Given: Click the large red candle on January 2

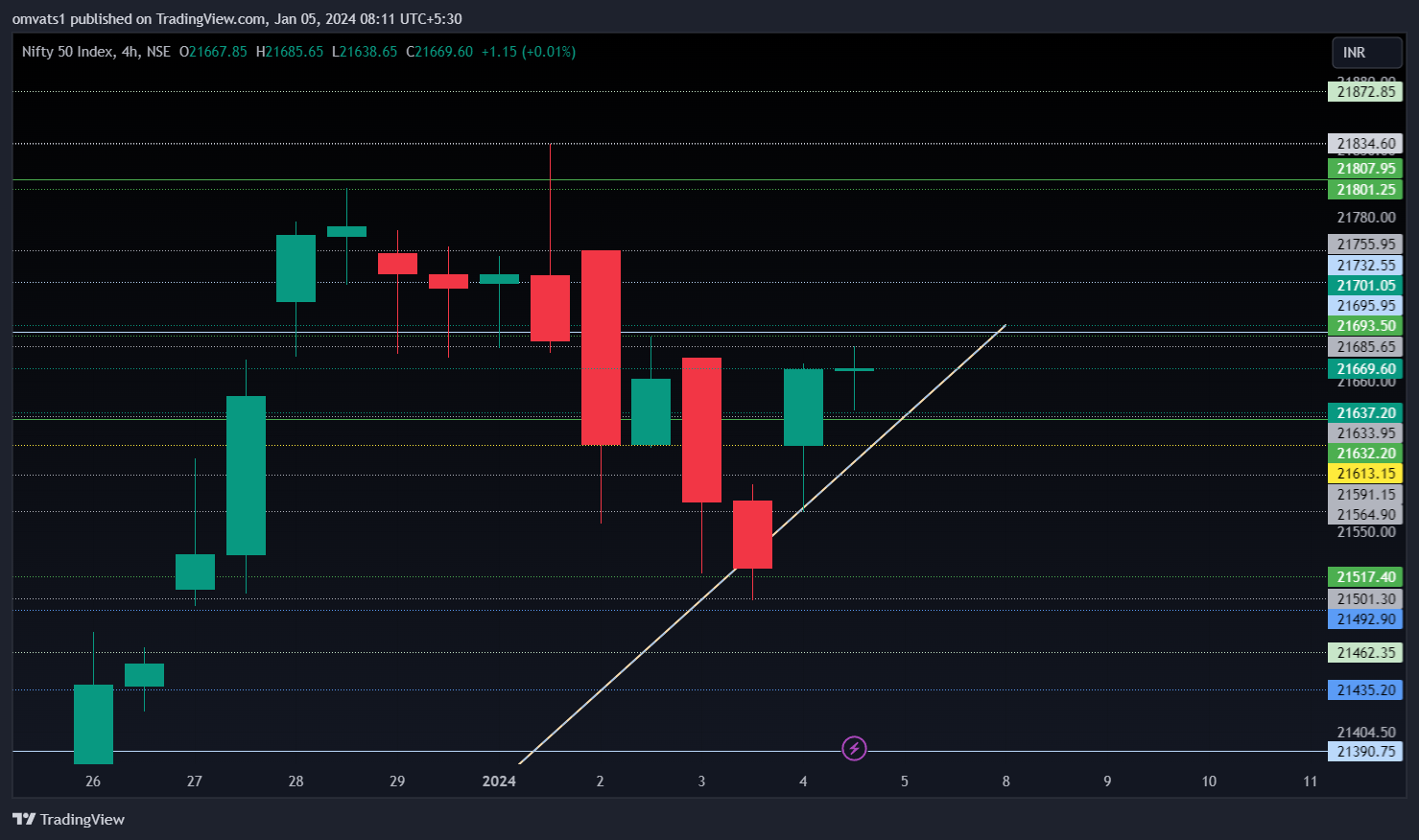Looking at the screenshot, I should [601, 347].
